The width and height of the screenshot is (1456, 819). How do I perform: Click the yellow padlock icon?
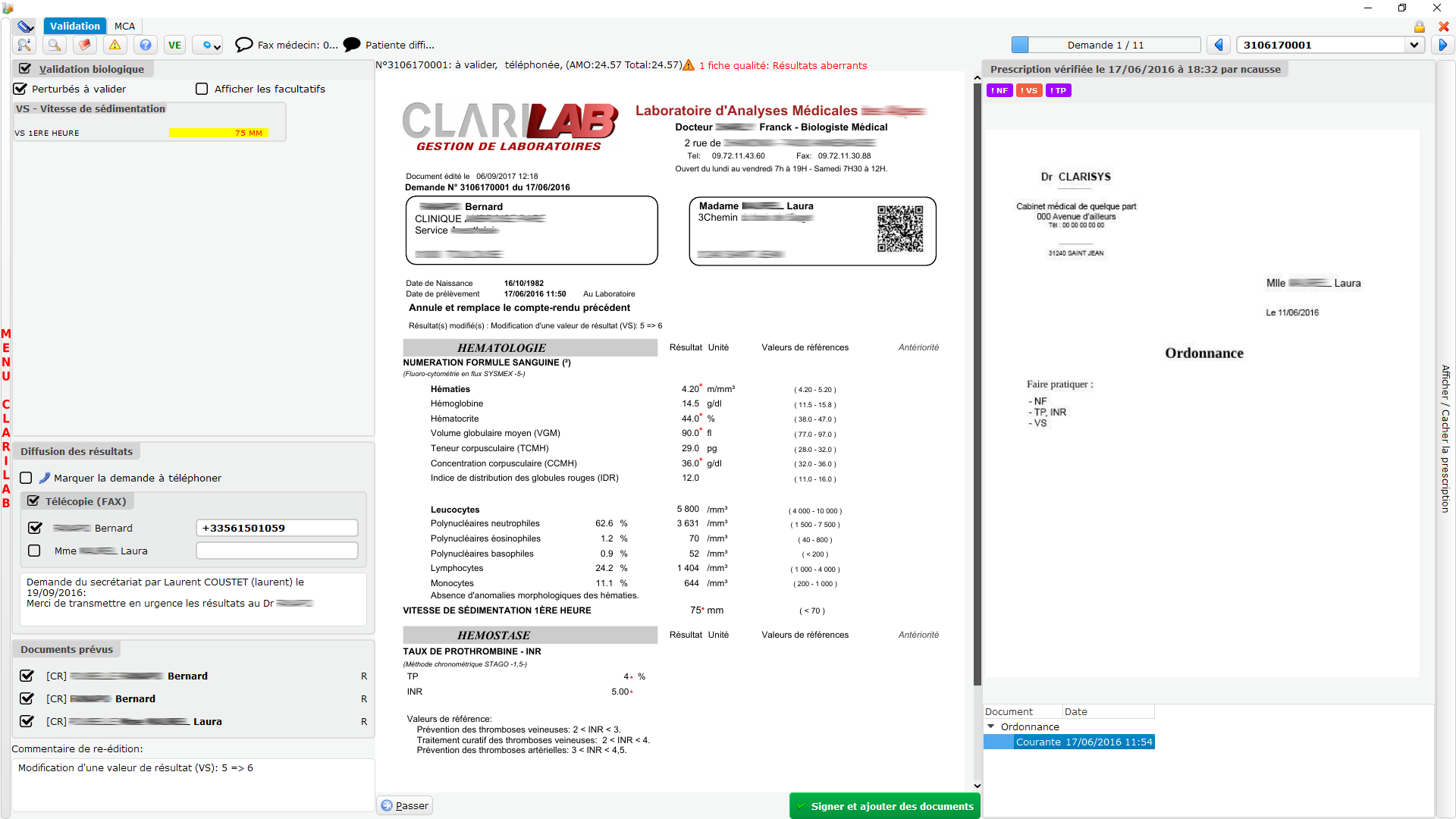[1419, 27]
